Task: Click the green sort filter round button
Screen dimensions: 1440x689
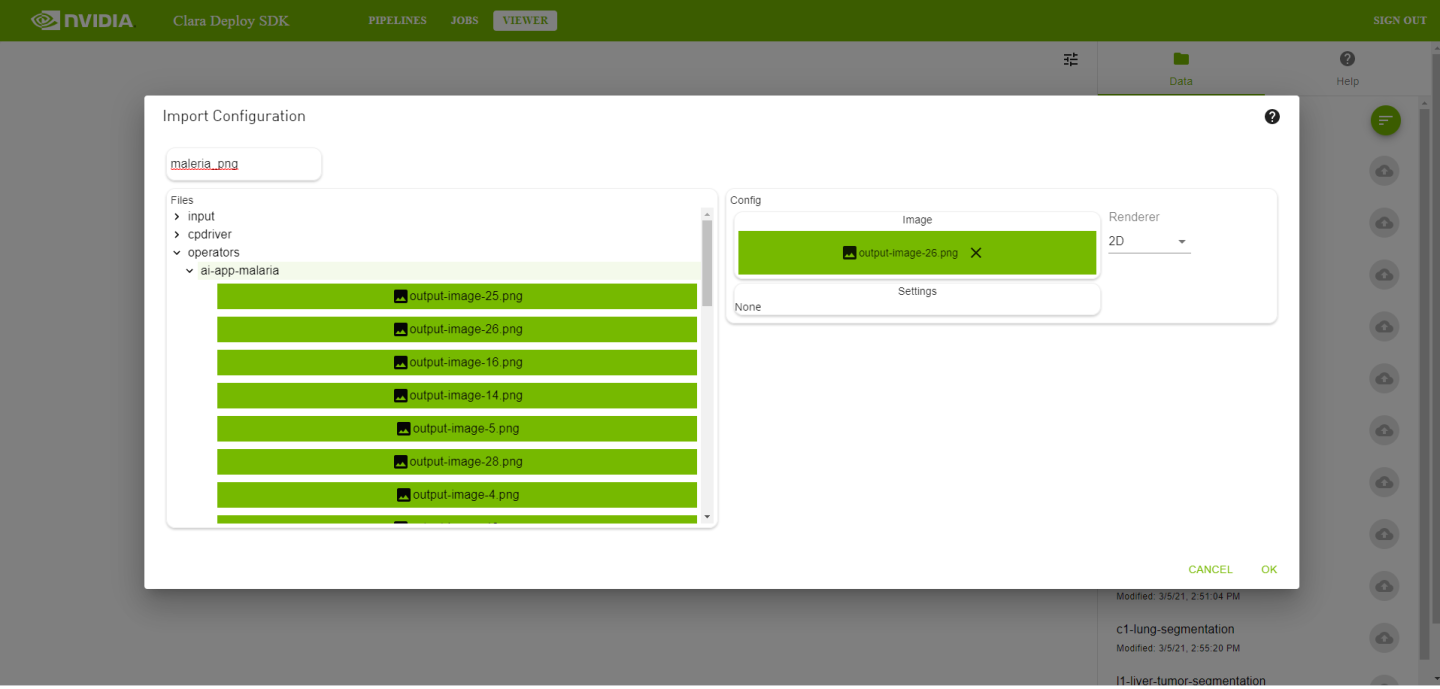Action: (x=1385, y=121)
